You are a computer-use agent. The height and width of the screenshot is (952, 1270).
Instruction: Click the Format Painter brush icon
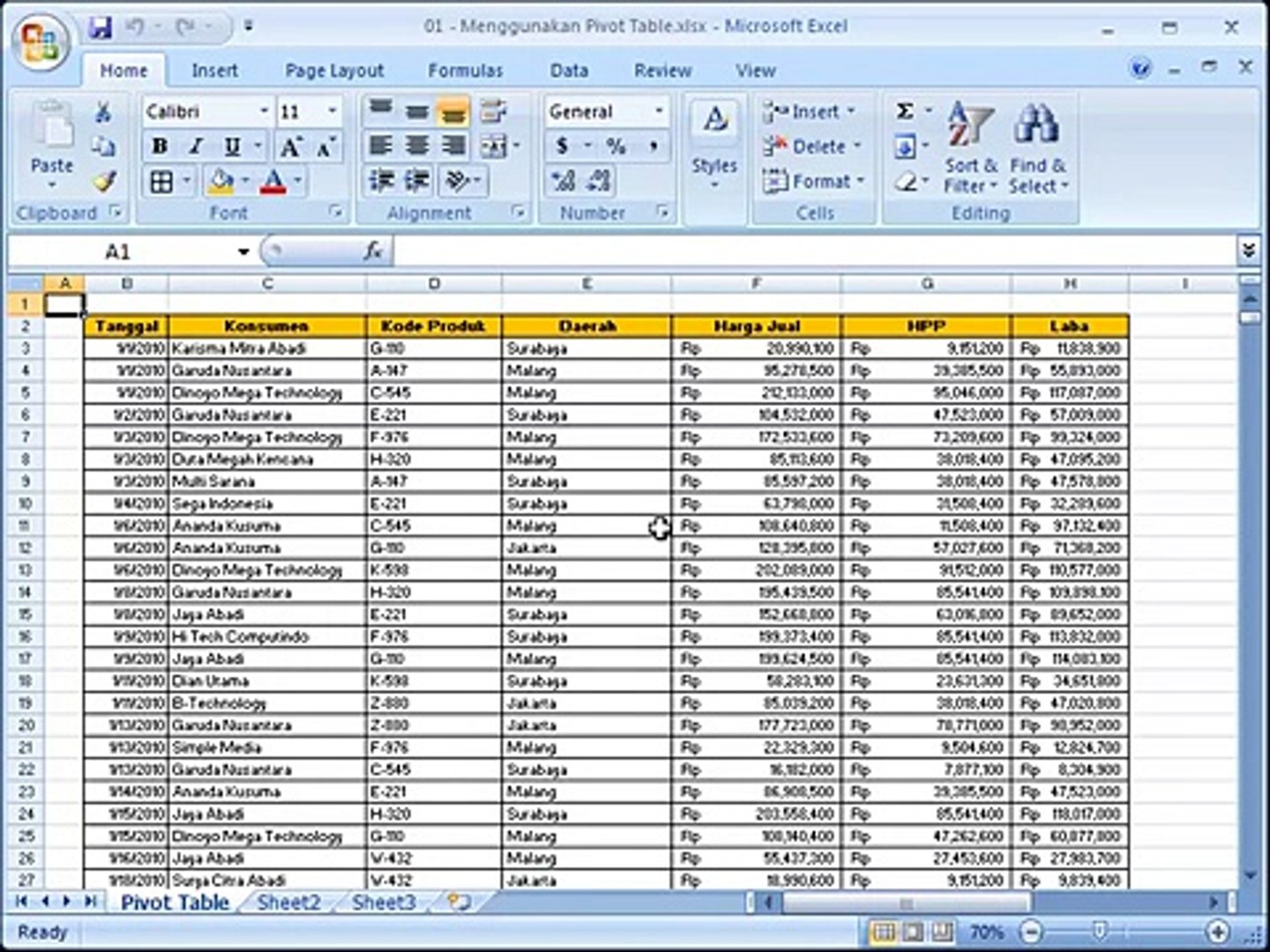click(x=104, y=182)
